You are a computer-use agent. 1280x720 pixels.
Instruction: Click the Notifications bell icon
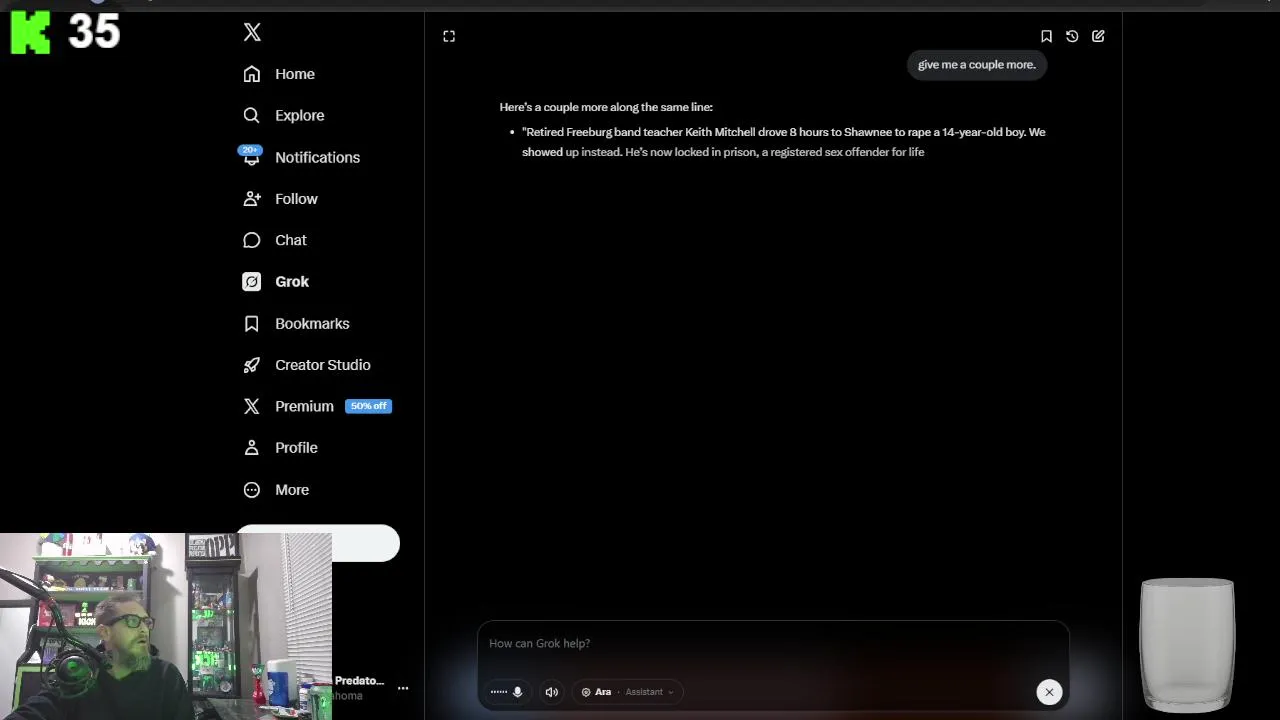[252, 158]
